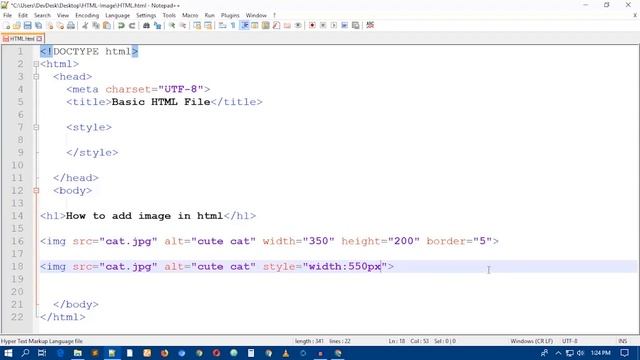Click the Playback macro icon
The width and height of the screenshot is (640, 360).
[334, 26]
